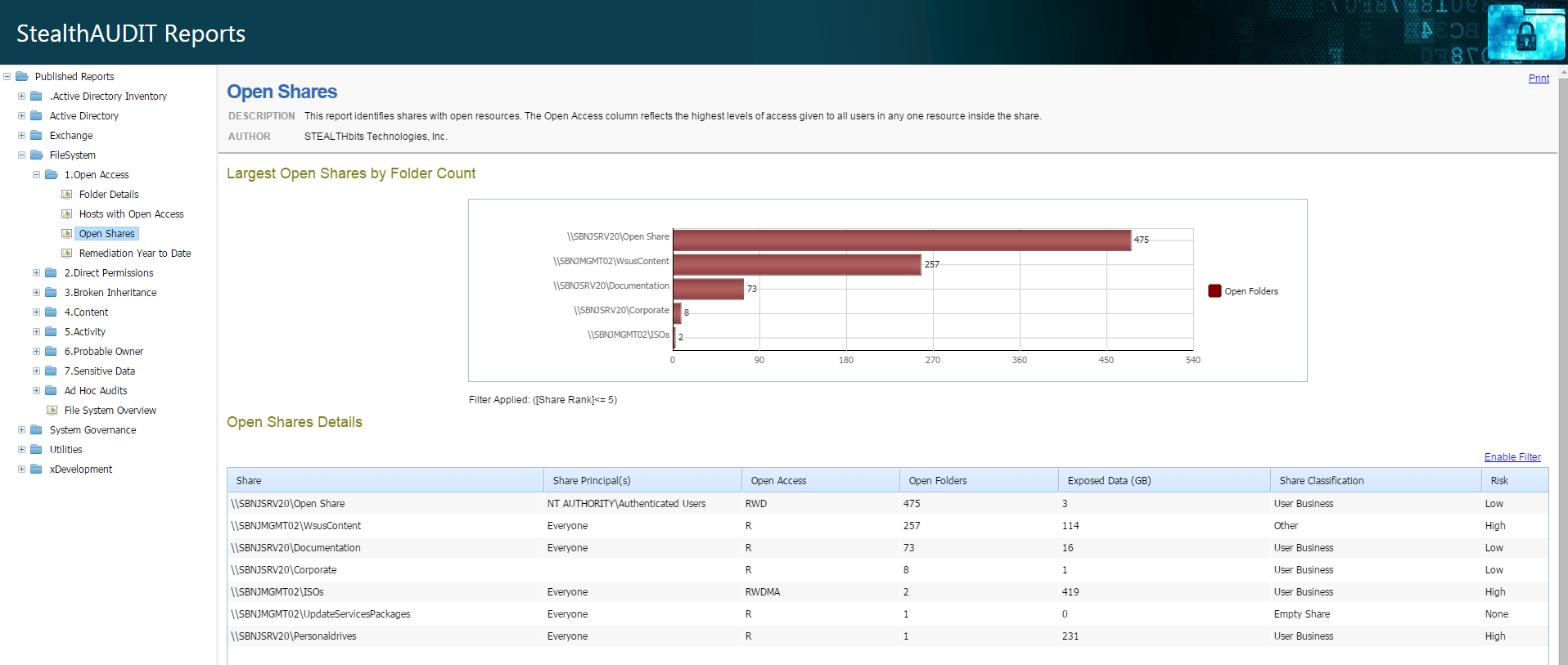Screen dimensions: 1568x665
Task: Click the Utilities folder icon
Action: point(37,450)
